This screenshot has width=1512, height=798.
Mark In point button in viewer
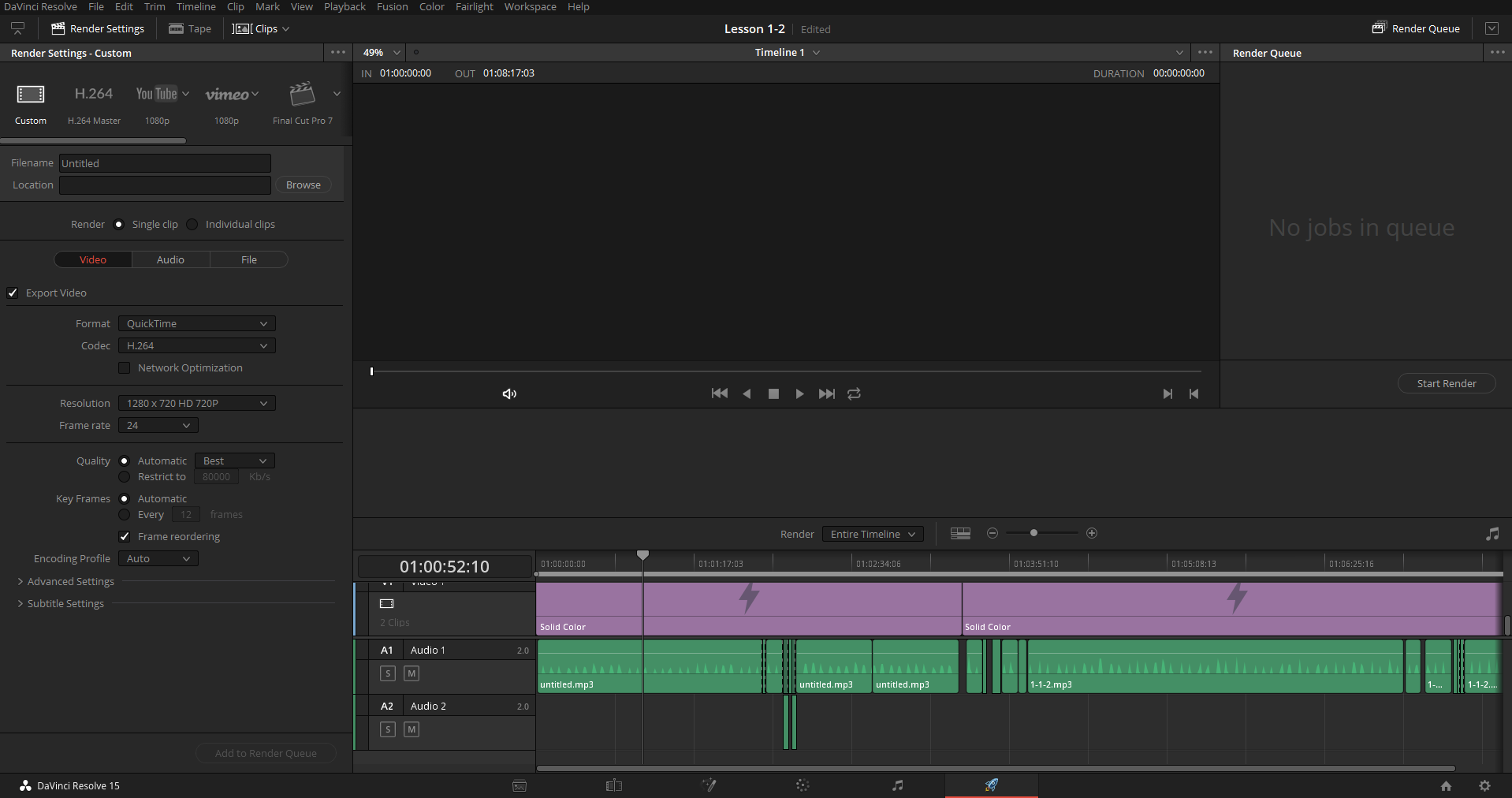click(1168, 393)
